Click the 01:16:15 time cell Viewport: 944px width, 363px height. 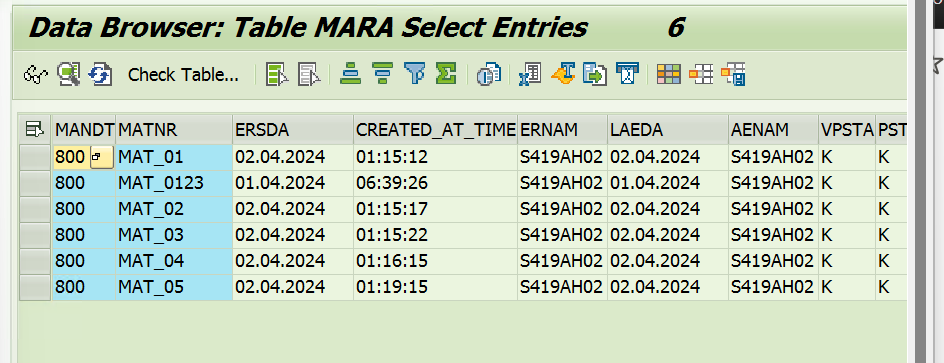pyautogui.click(x=435, y=261)
